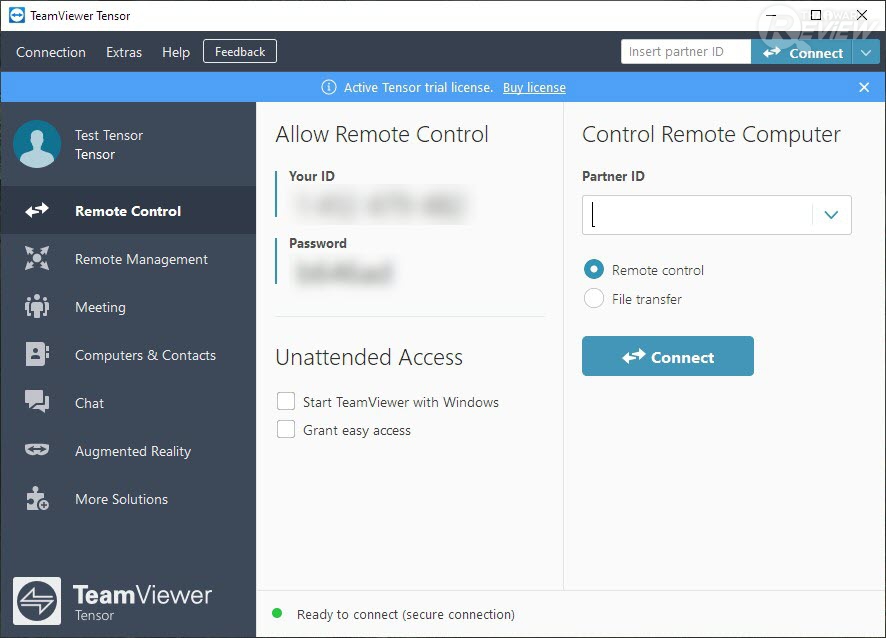Select the Meeting people icon
Image resolution: width=886 pixels, height=638 pixels.
(x=37, y=307)
